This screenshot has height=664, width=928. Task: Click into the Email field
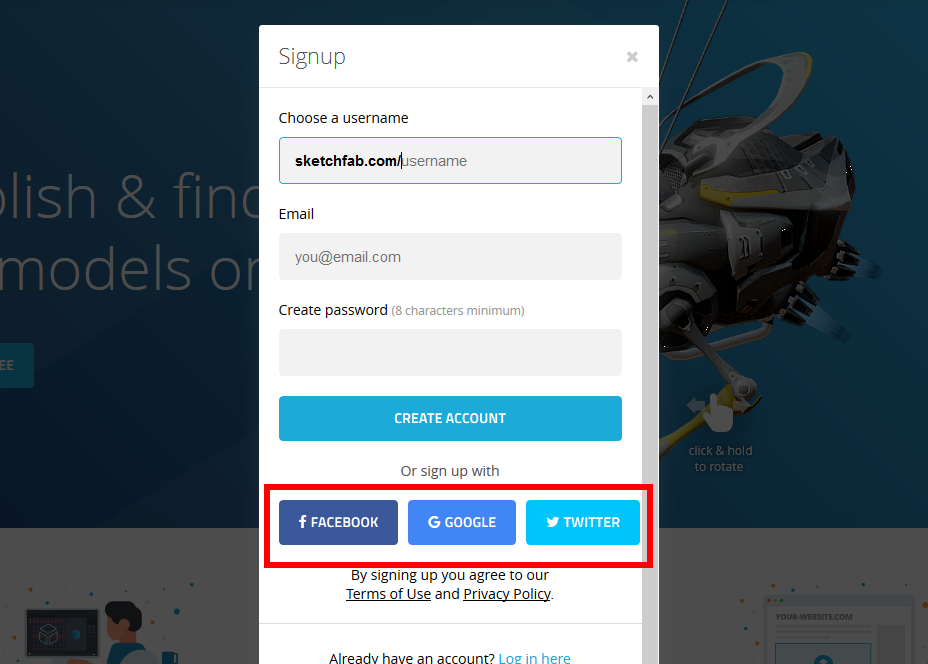(450, 257)
